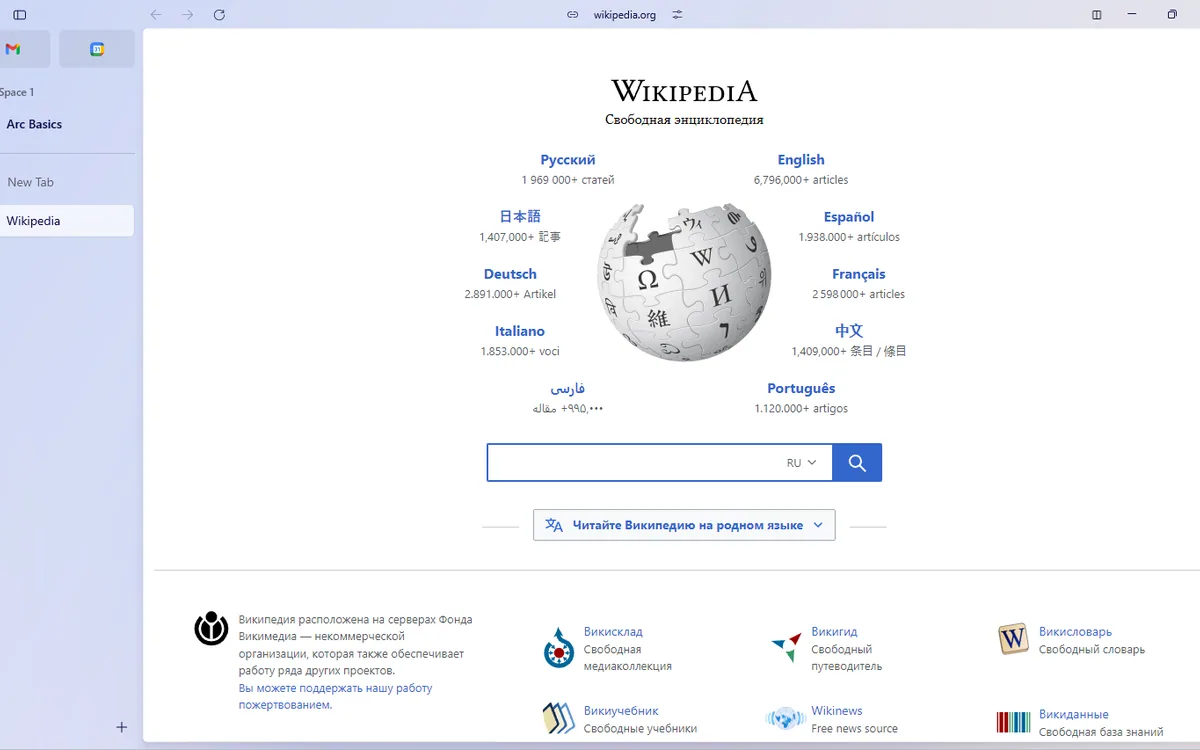Open Português Wikipedia

point(801,388)
